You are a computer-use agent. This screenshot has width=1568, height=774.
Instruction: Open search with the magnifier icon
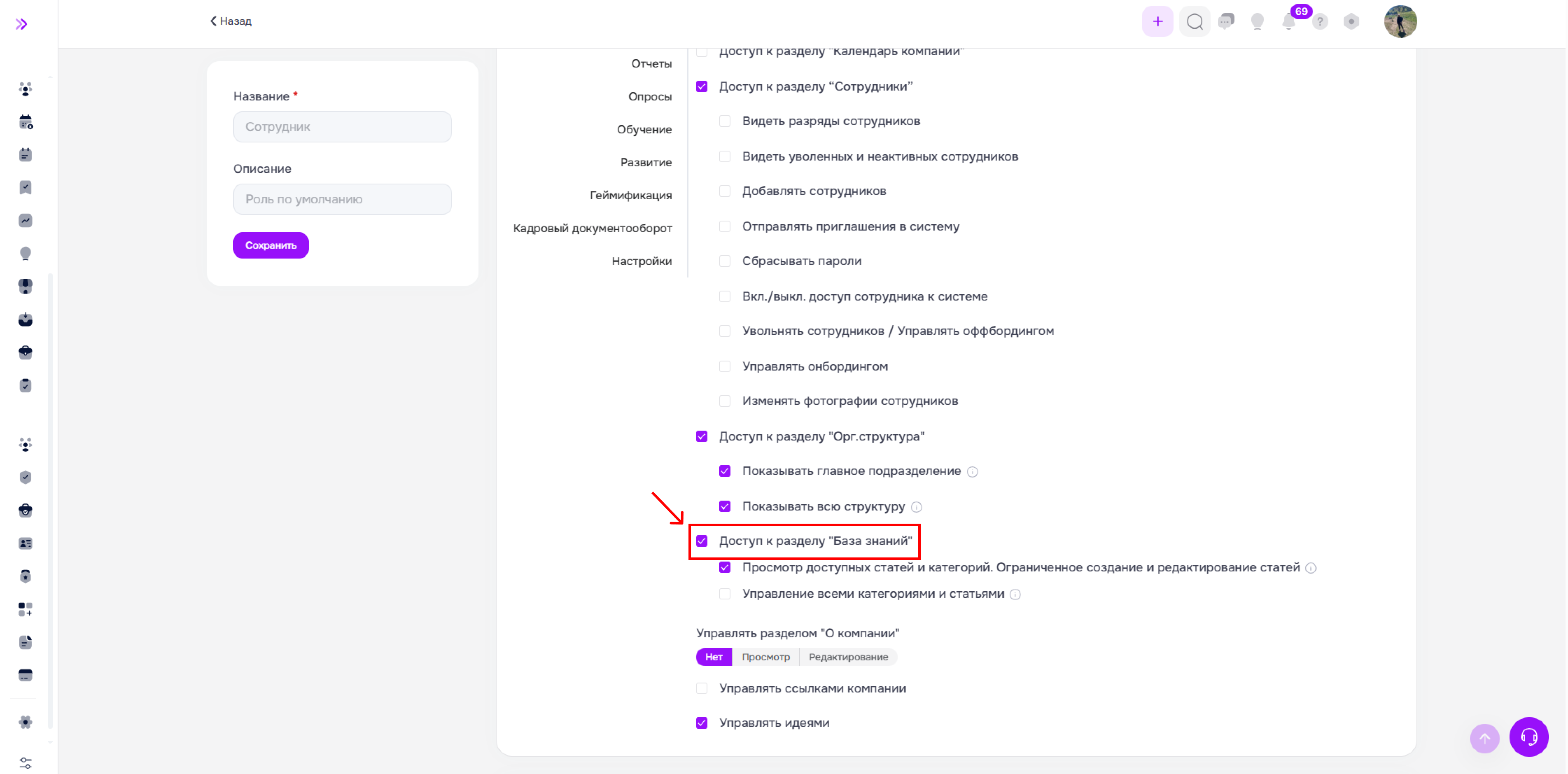[1194, 22]
